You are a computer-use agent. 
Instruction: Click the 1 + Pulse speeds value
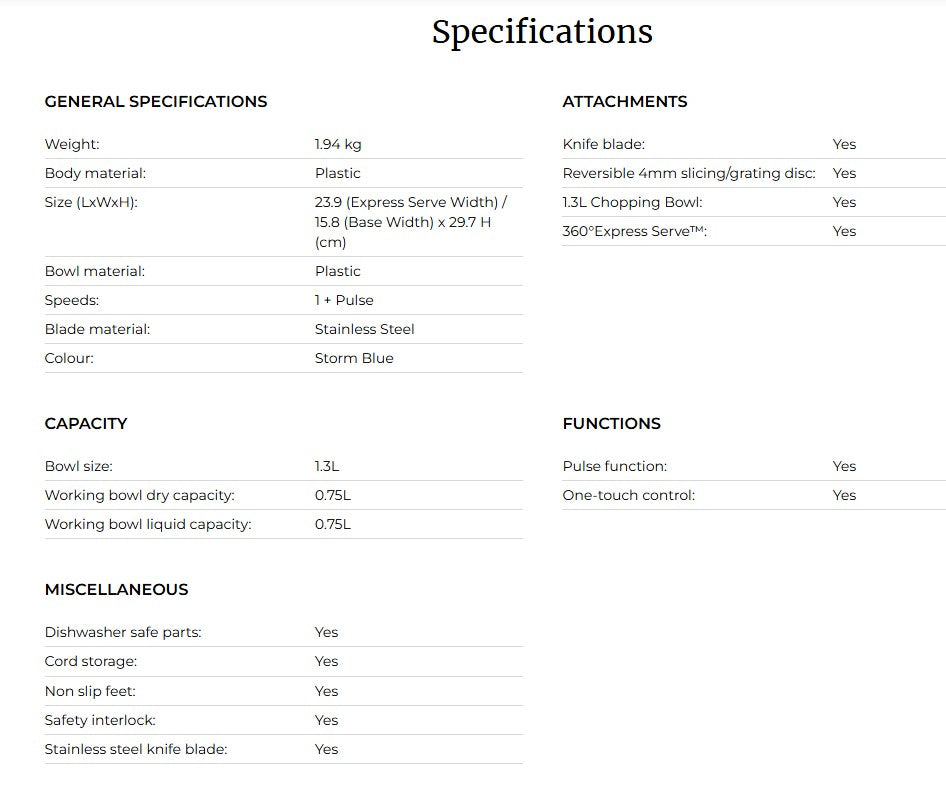point(344,300)
